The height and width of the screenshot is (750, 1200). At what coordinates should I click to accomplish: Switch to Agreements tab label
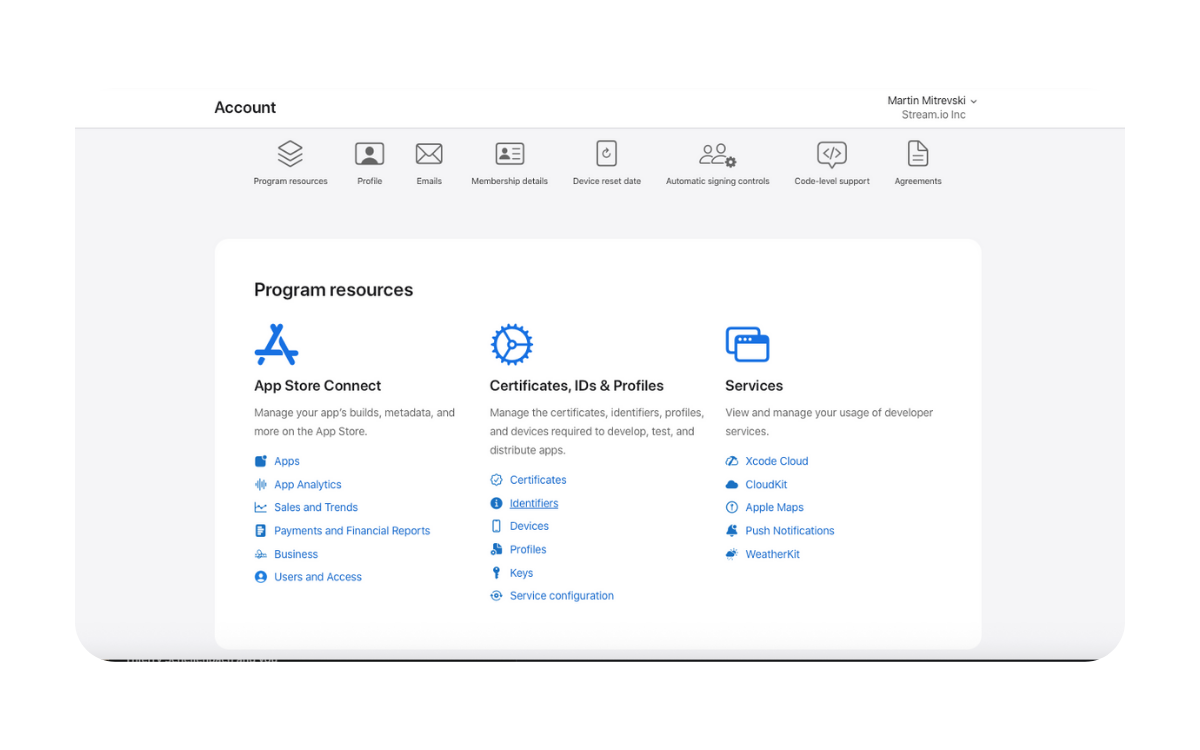click(x=918, y=181)
